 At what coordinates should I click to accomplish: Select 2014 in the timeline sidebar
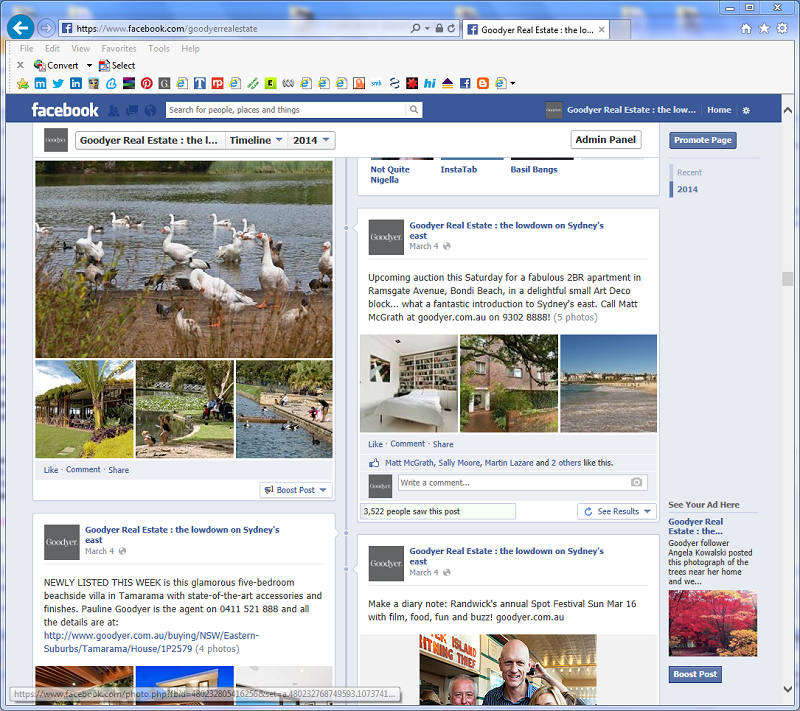(687, 189)
